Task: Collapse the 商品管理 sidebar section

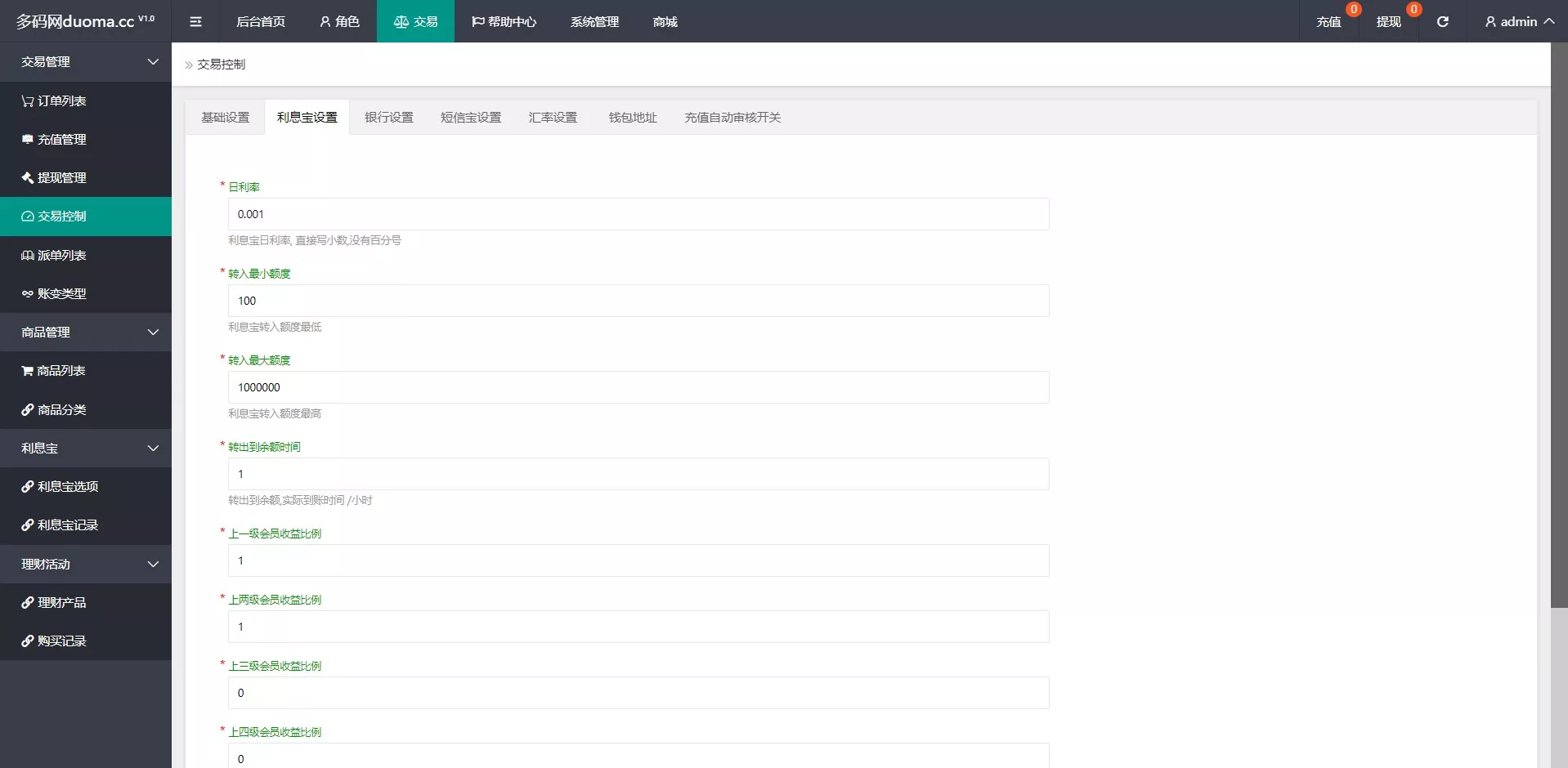Action: [x=152, y=333]
